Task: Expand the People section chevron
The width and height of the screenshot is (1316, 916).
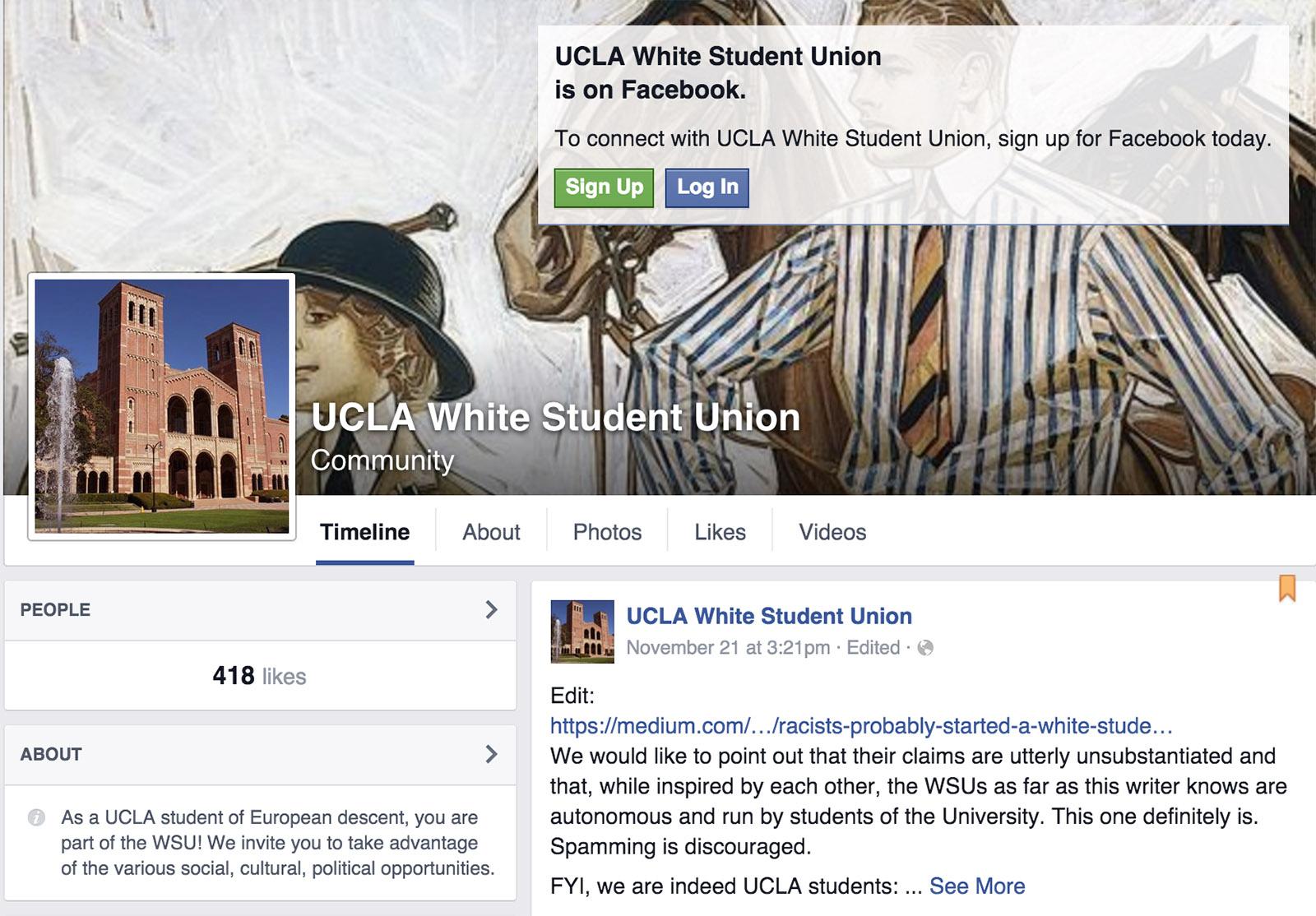Action: pos(491,609)
